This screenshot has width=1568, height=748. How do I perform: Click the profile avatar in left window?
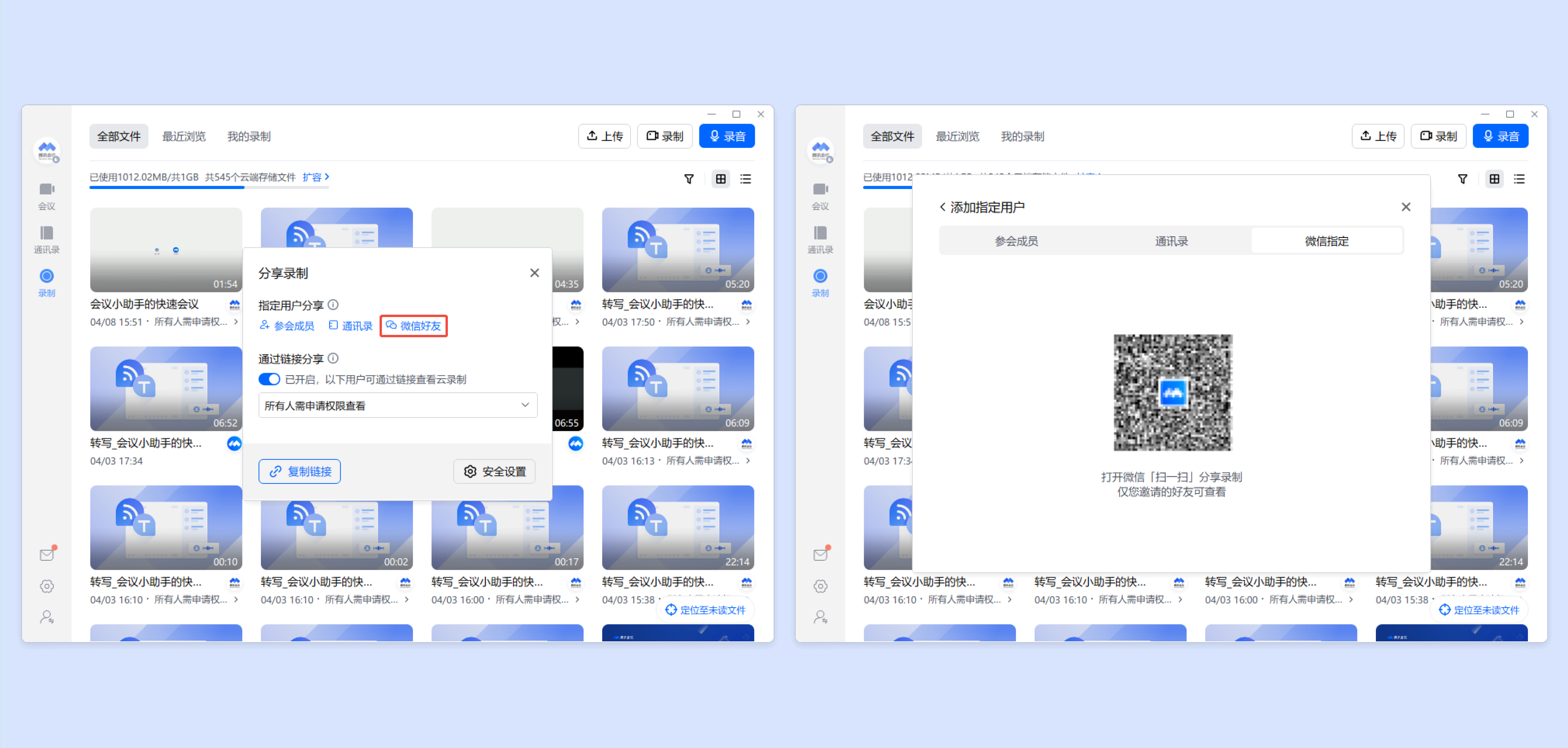[47, 150]
